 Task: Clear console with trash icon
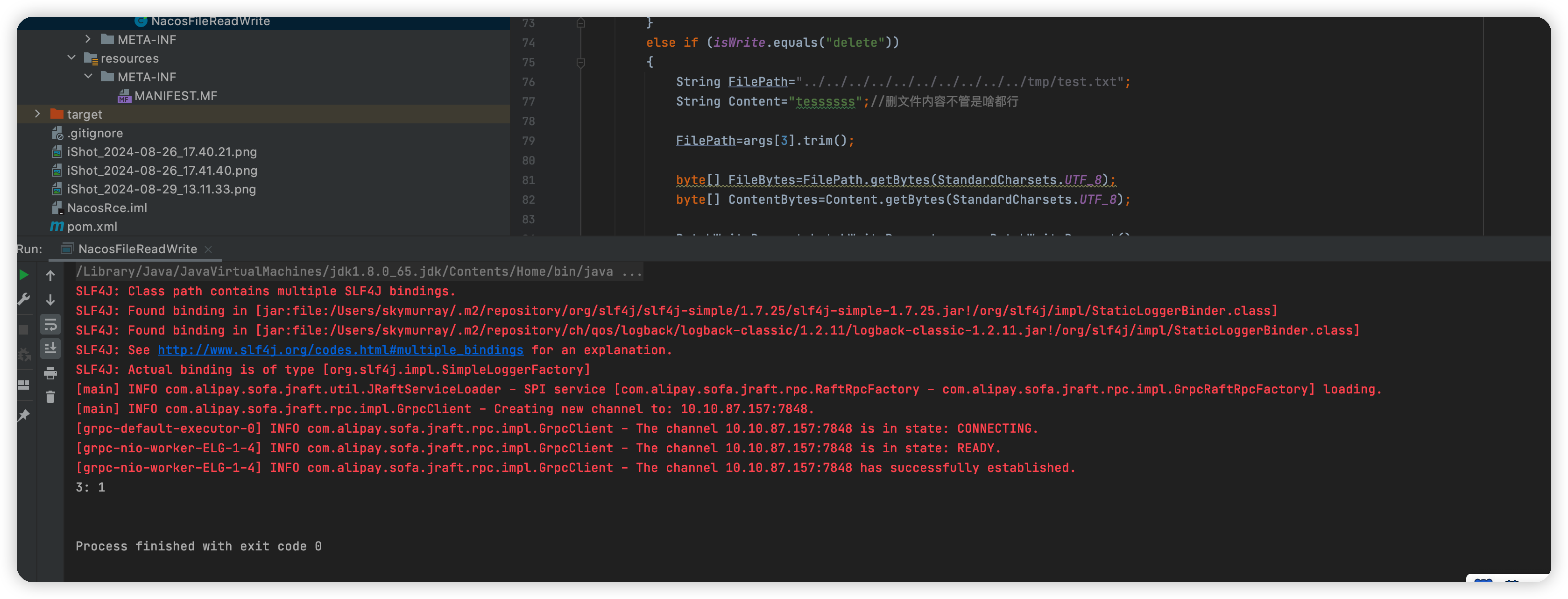(x=50, y=397)
